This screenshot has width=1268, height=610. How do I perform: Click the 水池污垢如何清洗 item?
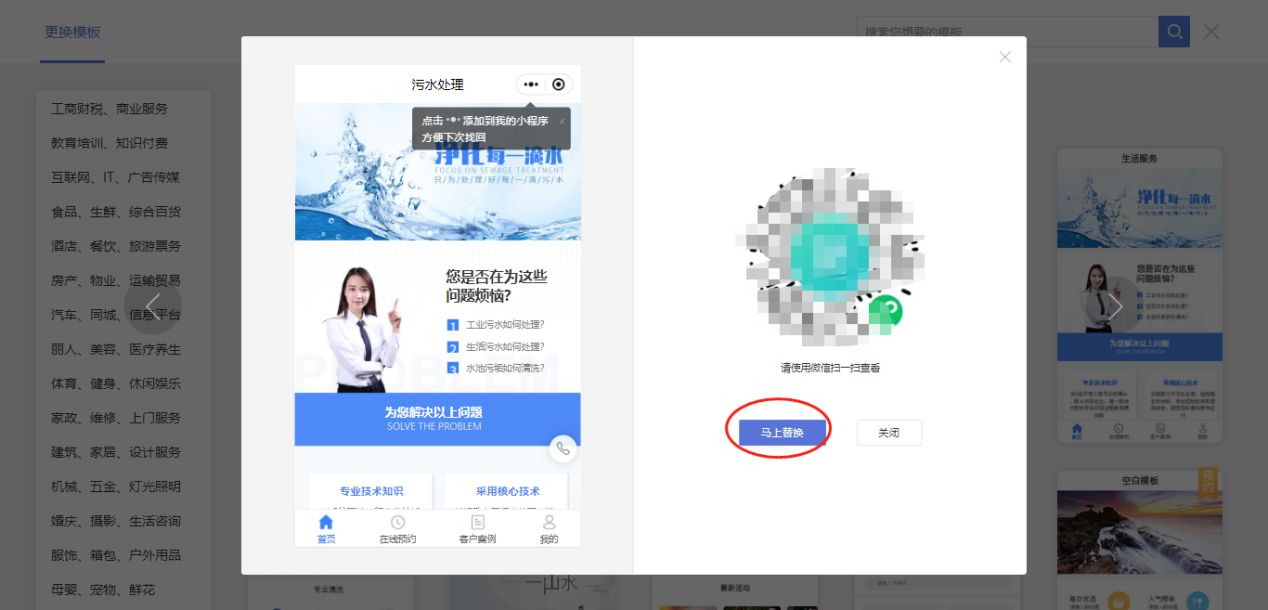click(x=496, y=368)
